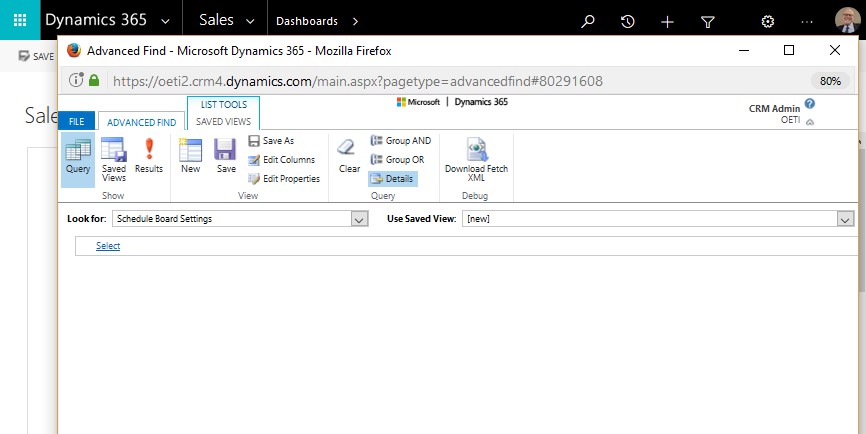Click the Select link to add criteria
866x434 pixels.
tap(108, 246)
